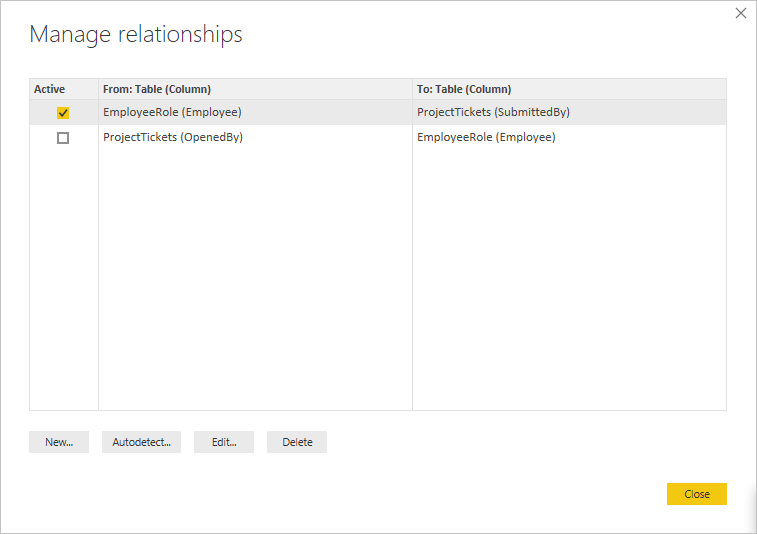Close dialog with the X icon
This screenshot has height=534, width=757.
click(741, 14)
